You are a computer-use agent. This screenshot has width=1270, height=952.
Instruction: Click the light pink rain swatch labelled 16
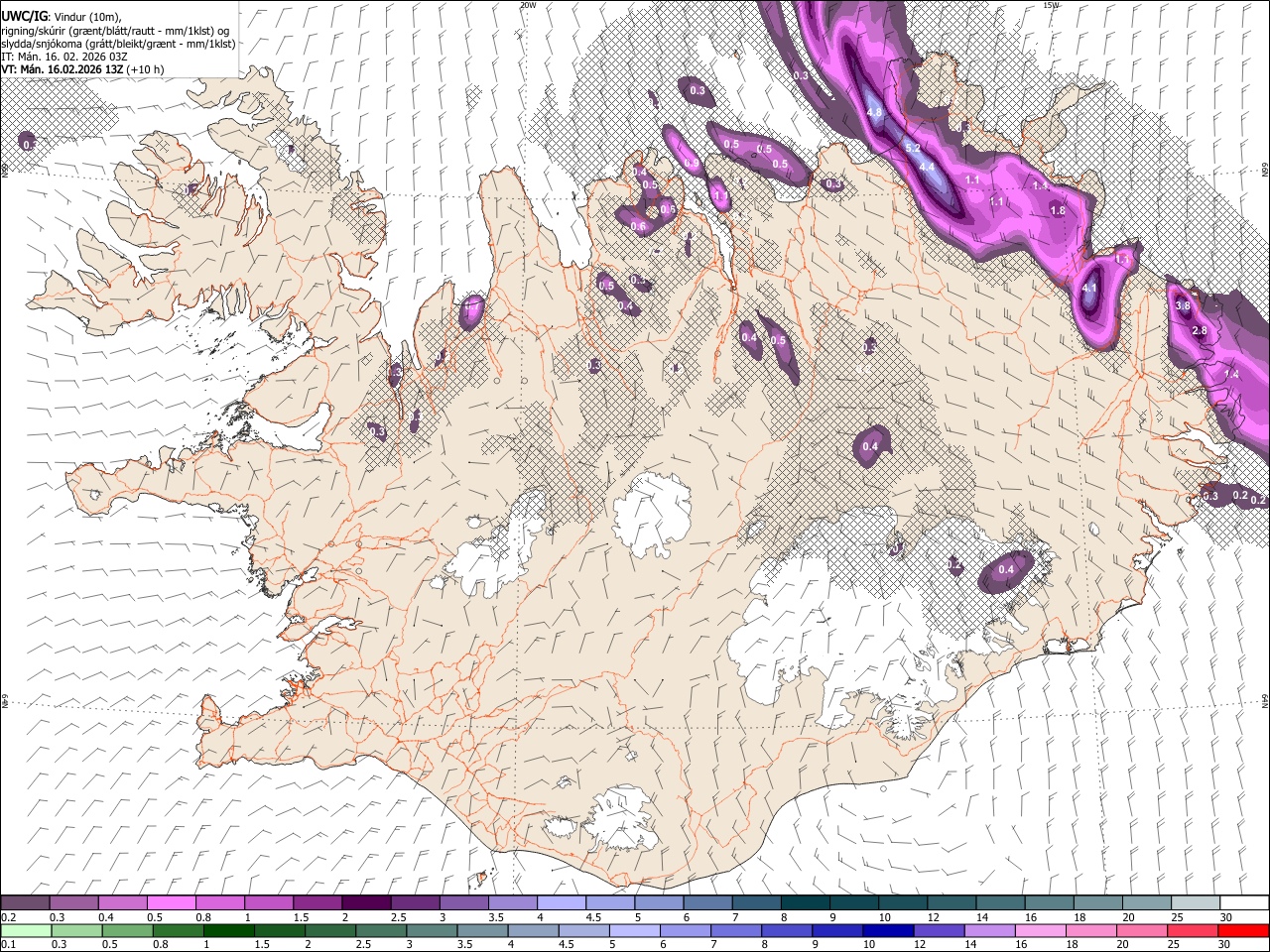tap(1040, 930)
